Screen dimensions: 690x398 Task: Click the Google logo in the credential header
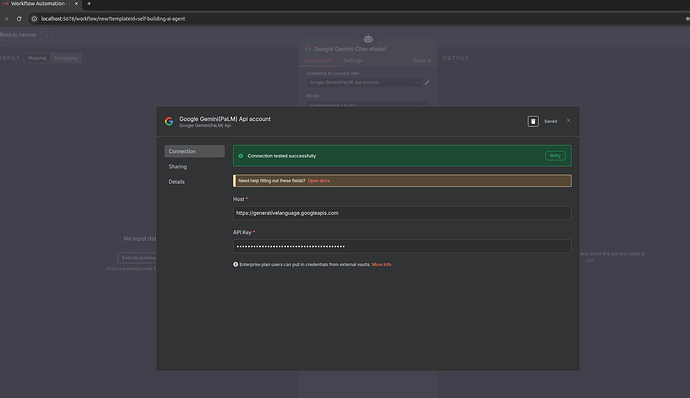pyautogui.click(x=169, y=122)
